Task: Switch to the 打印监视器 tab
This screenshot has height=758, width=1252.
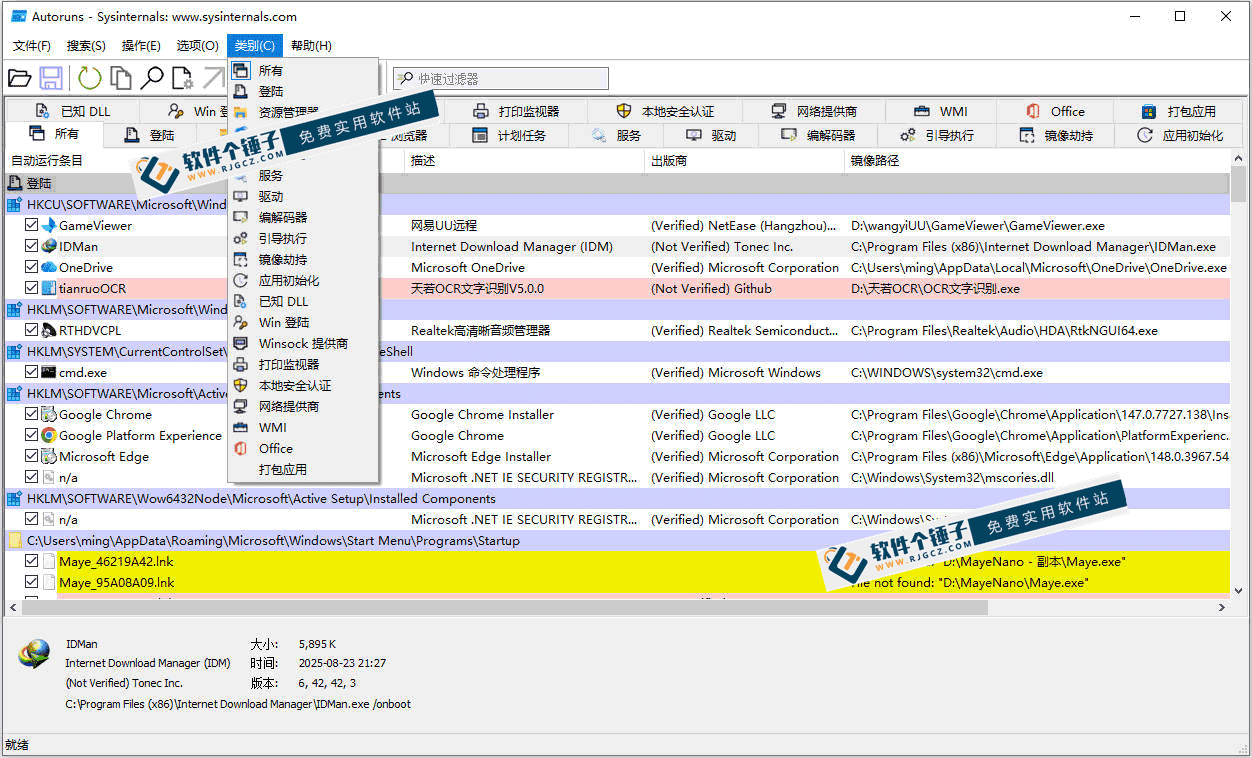Action: 516,112
